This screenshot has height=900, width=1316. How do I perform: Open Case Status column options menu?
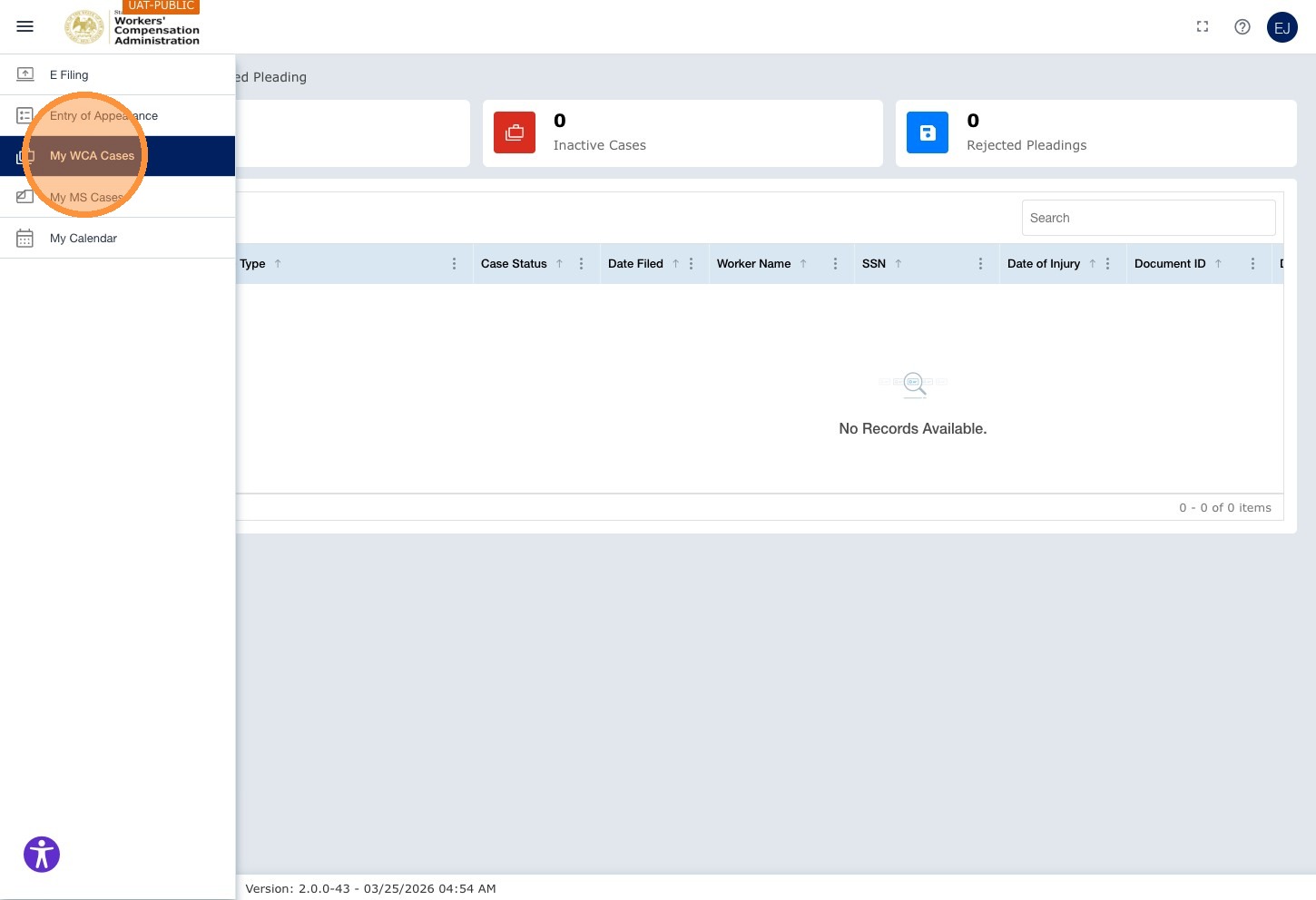(x=582, y=264)
